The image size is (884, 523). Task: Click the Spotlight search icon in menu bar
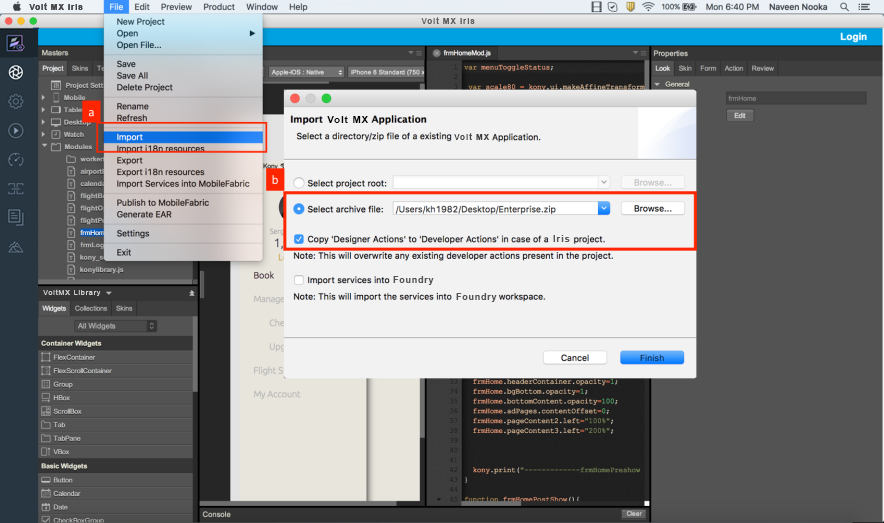844,7
